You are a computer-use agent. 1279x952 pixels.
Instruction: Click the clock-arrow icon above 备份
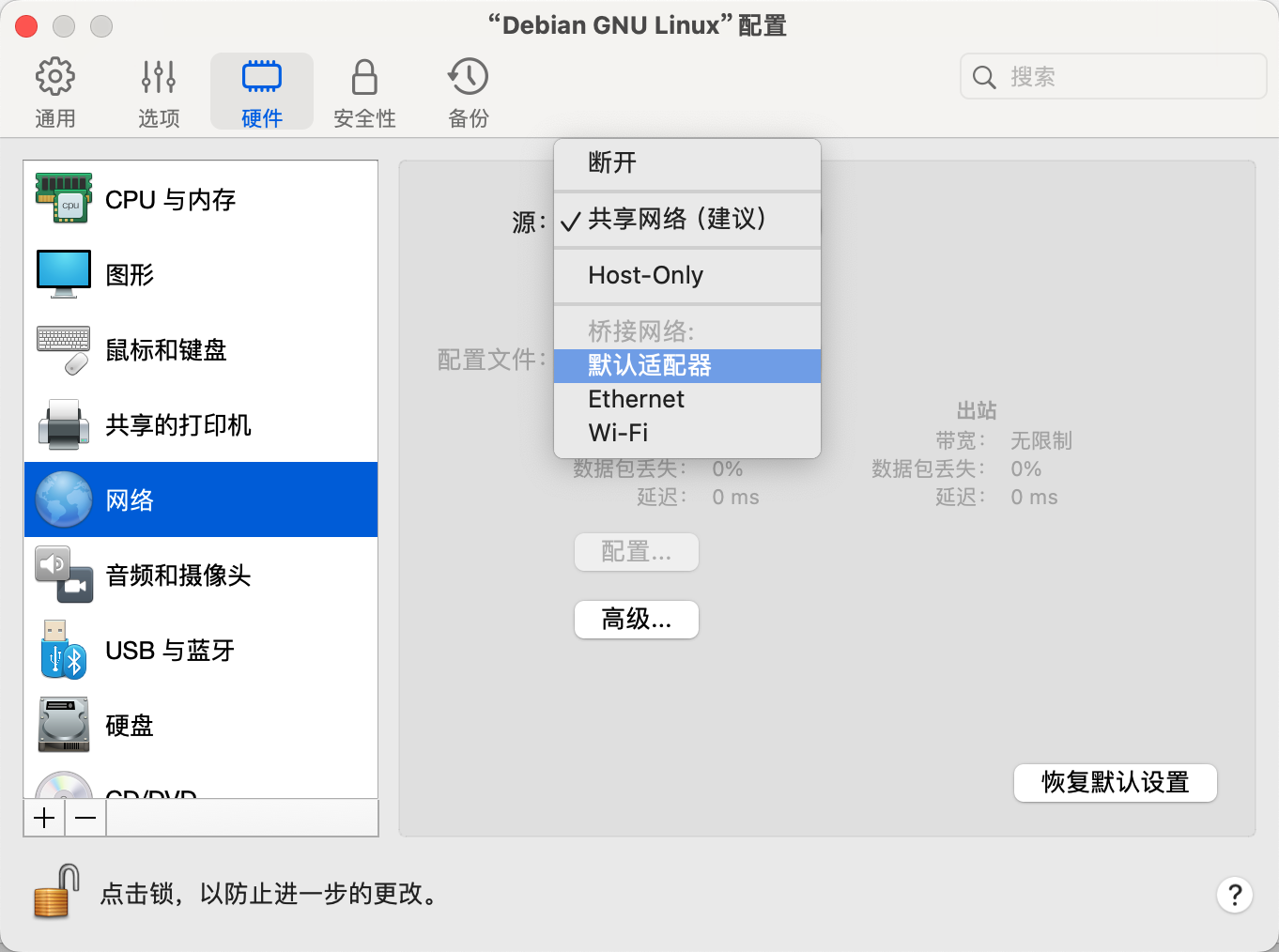pos(468,76)
